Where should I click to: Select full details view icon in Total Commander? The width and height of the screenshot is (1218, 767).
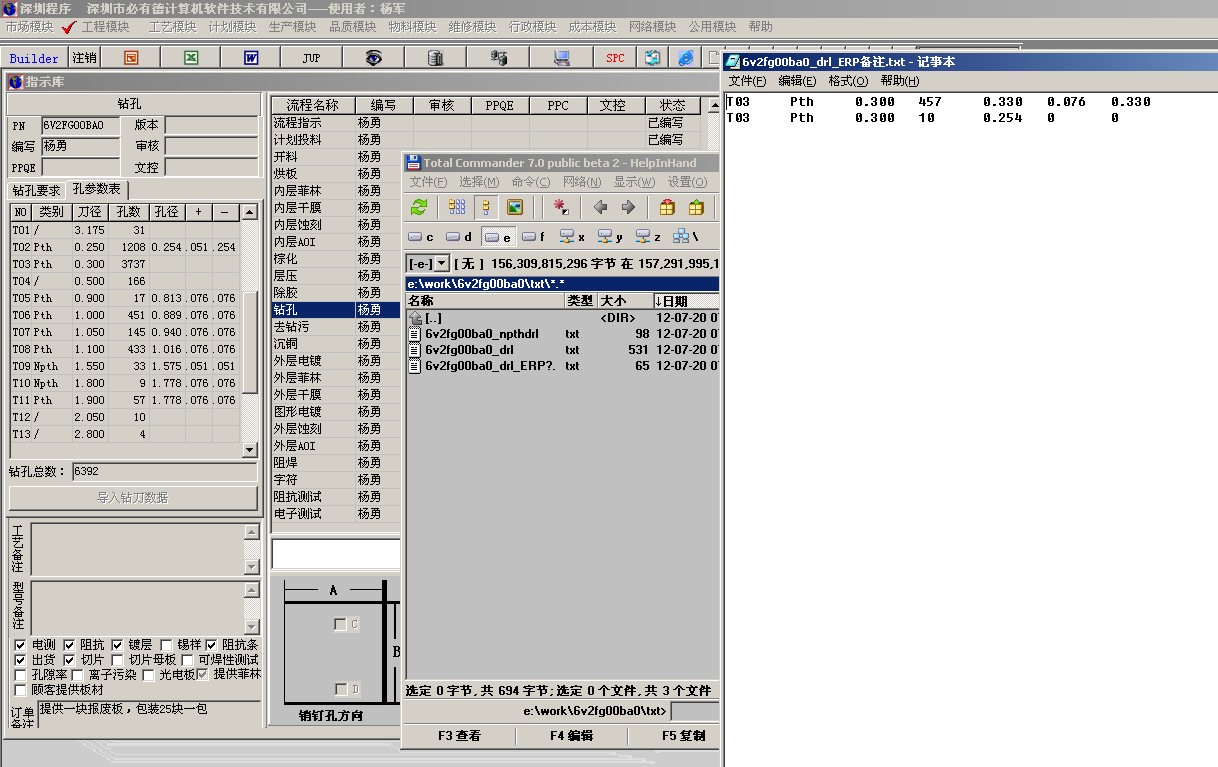pyautogui.click(x=486, y=207)
